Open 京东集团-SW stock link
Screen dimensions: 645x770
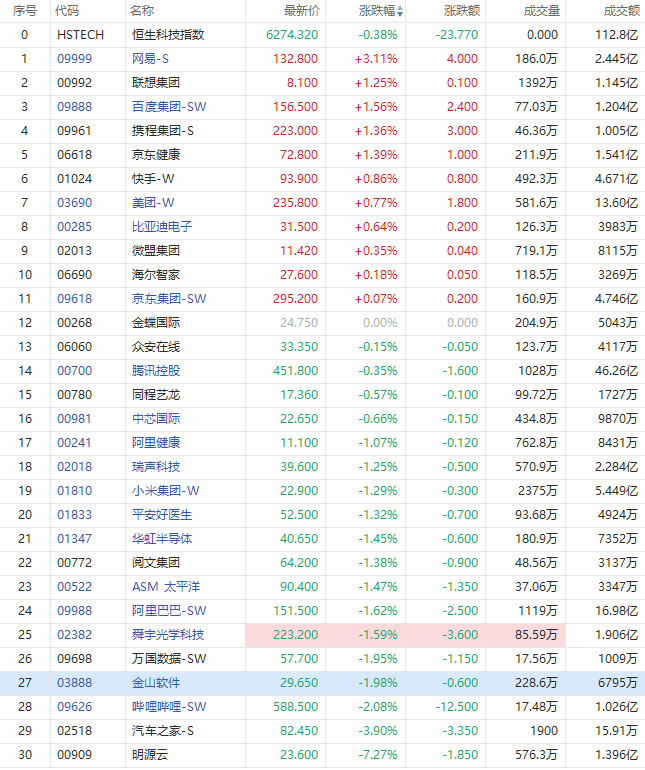[169, 299]
